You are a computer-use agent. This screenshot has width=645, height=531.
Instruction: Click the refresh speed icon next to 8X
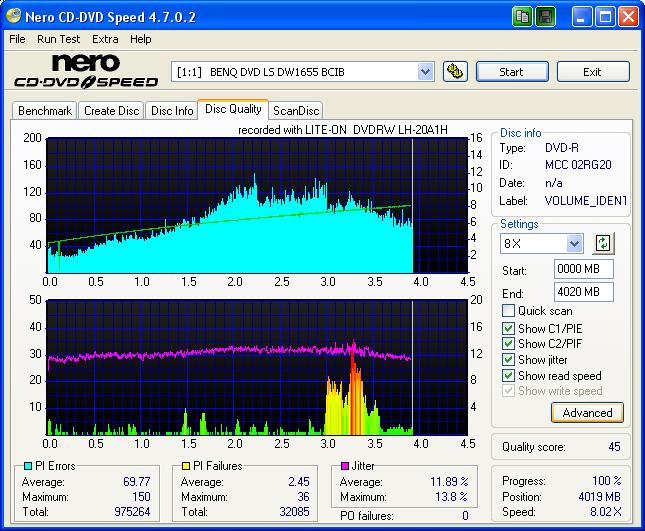click(603, 243)
